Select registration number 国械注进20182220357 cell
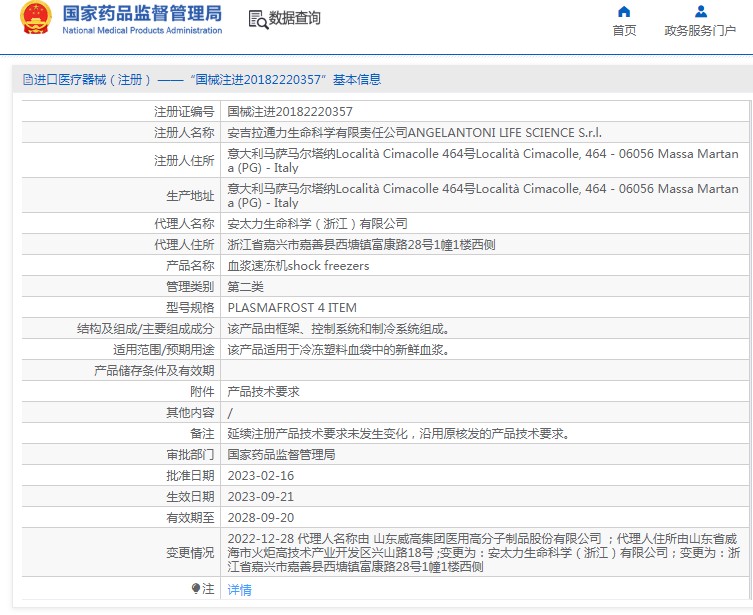 (x=290, y=111)
